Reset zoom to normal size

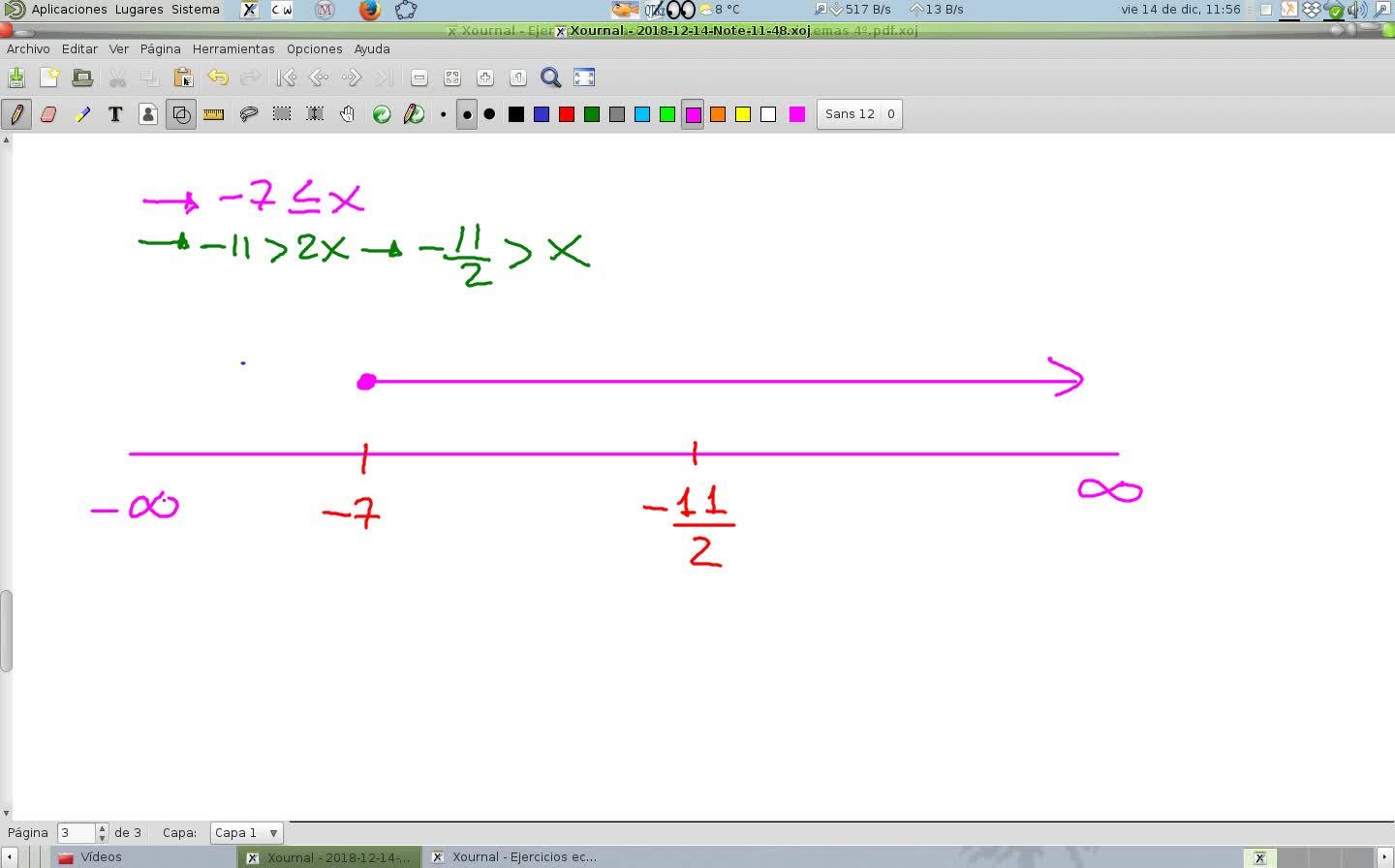click(518, 77)
